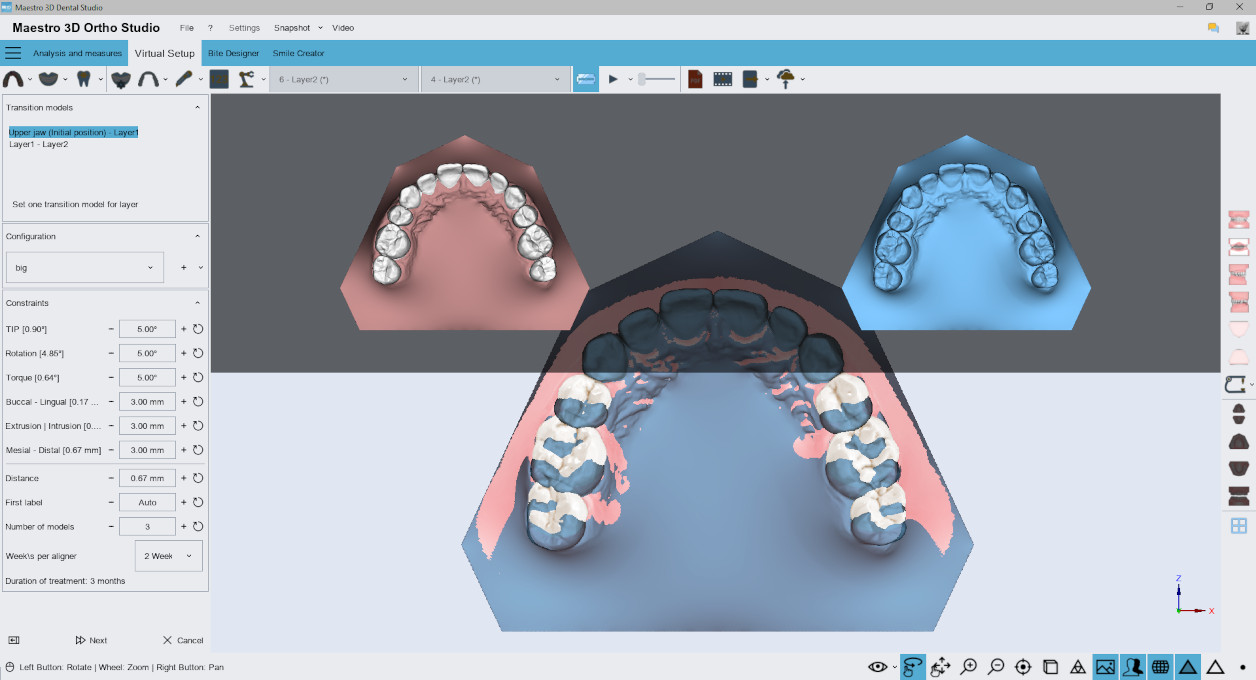Open the Configuration dropdown showing big
The width and height of the screenshot is (1256, 680).
click(85, 267)
